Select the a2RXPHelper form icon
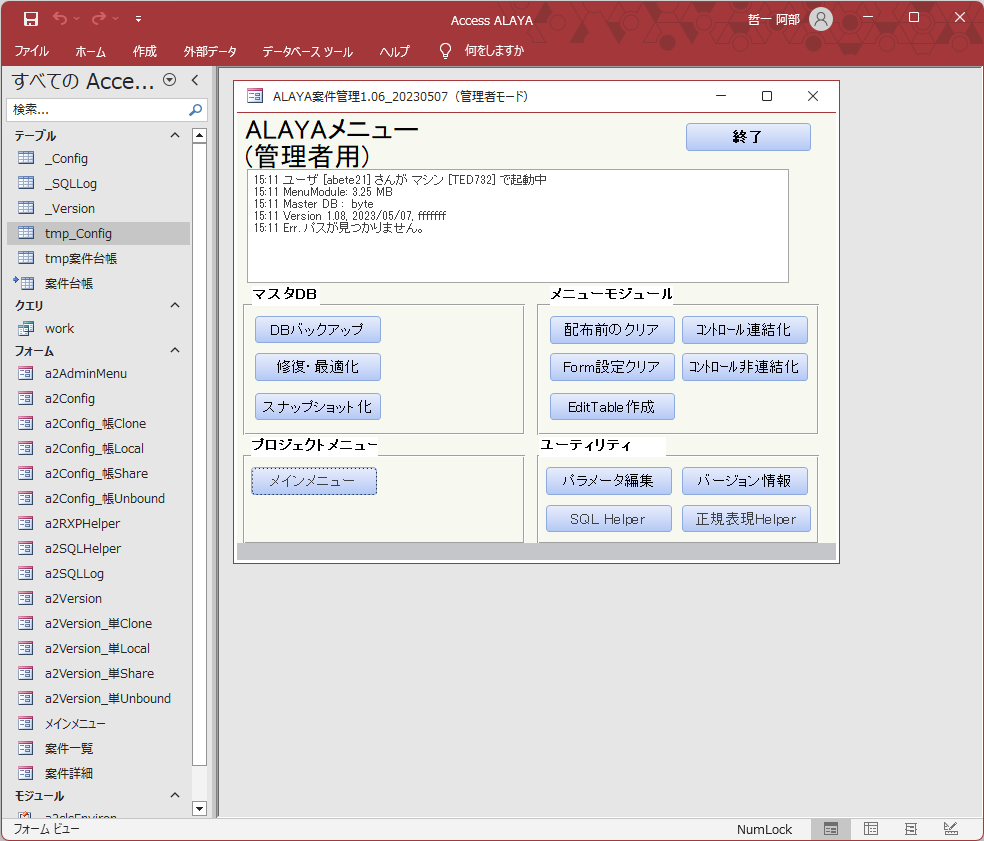Image resolution: width=984 pixels, height=841 pixels. (26, 523)
